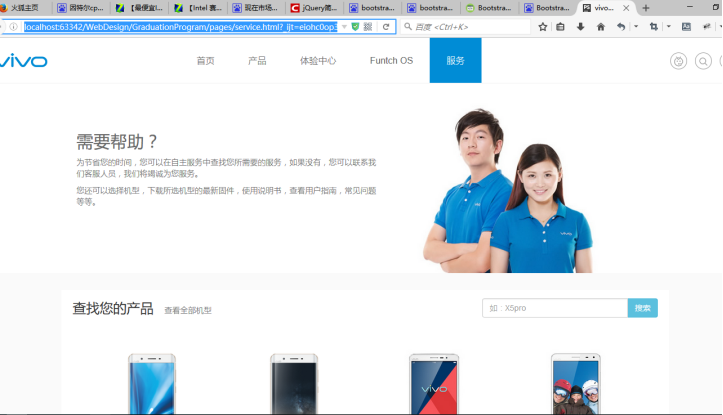This screenshot has width=723, height=415.
Task: Switch to the 【最便宜... tab
Action: pos(140,8)
